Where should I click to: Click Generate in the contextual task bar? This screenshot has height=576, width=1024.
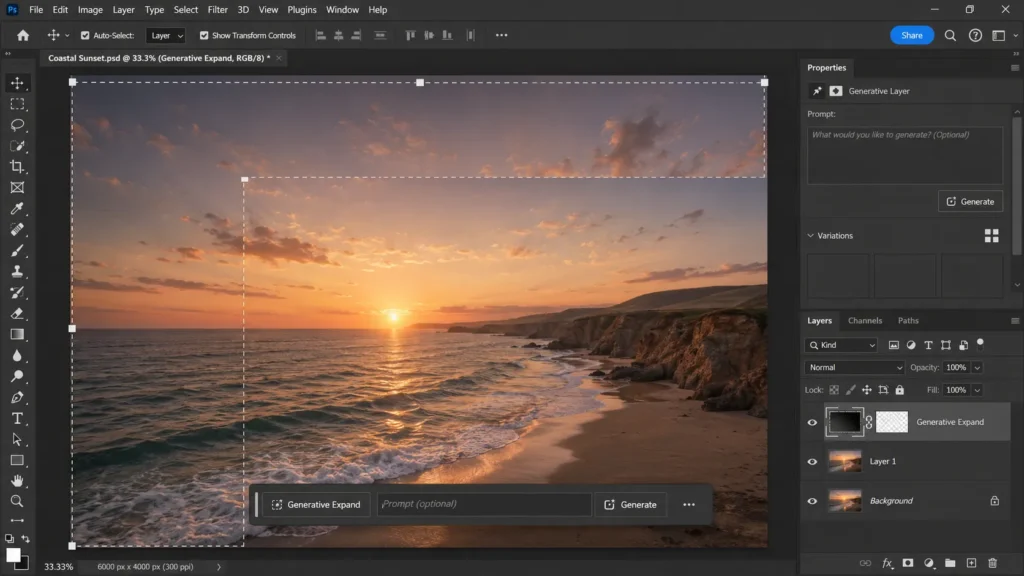click(631, 504)
